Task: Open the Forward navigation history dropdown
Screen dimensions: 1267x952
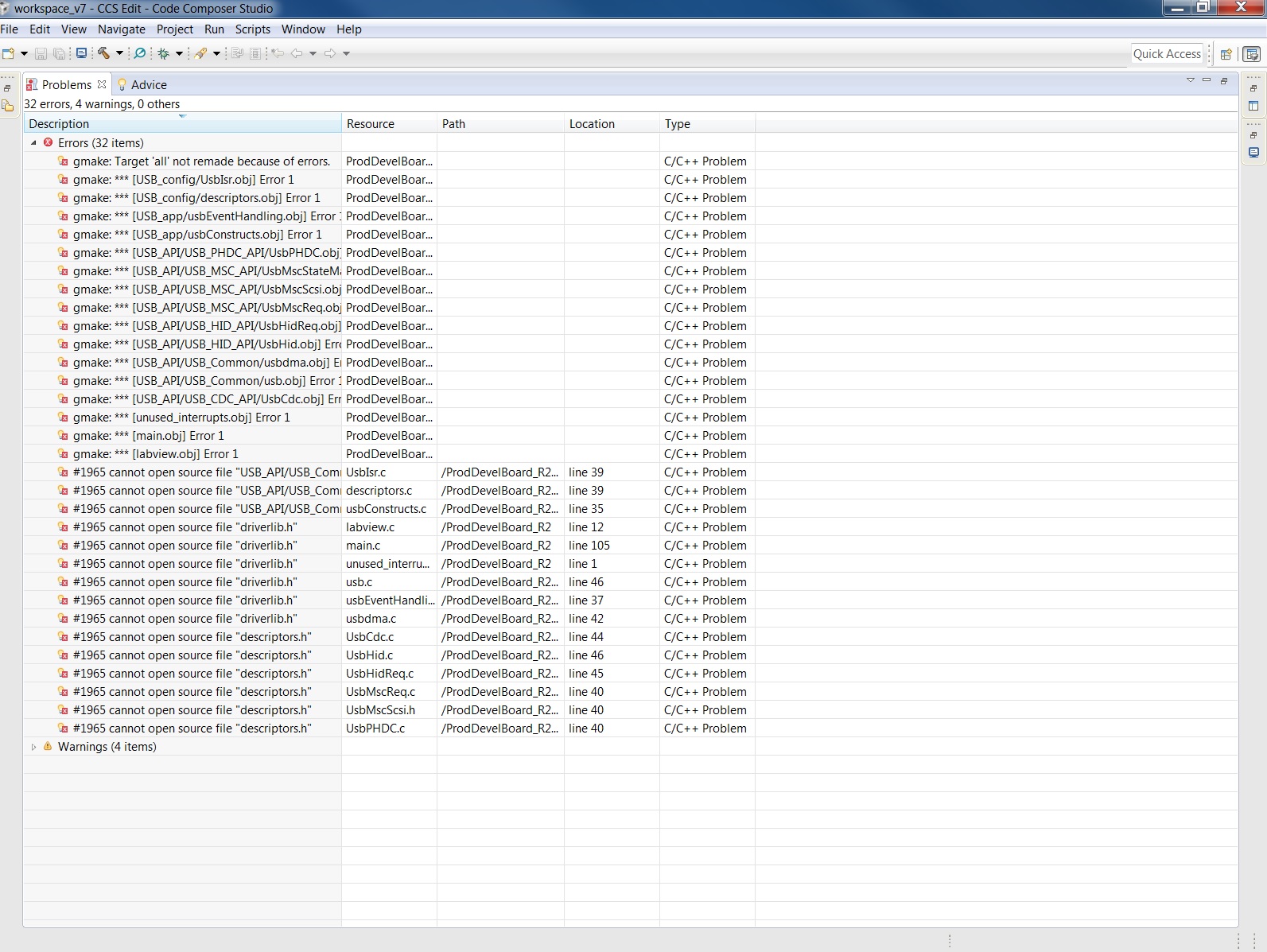Action: coord(346,53)
